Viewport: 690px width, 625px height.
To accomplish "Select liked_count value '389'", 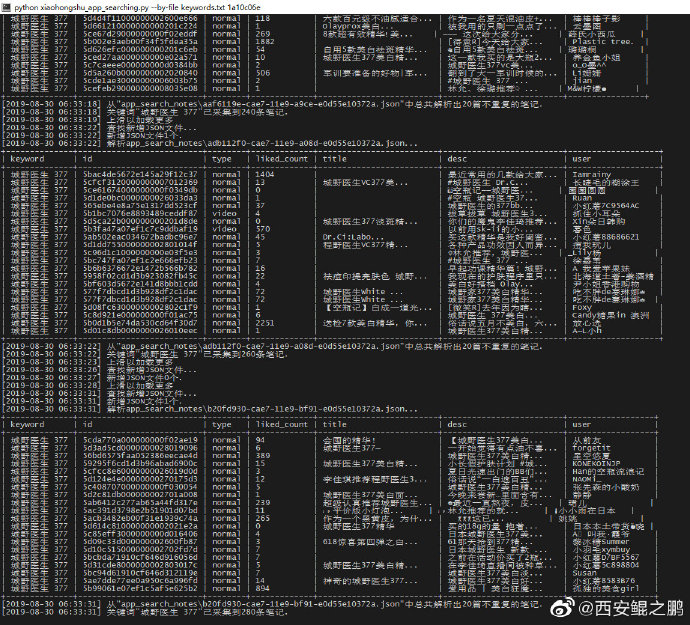I will click(x=262, y=456).
